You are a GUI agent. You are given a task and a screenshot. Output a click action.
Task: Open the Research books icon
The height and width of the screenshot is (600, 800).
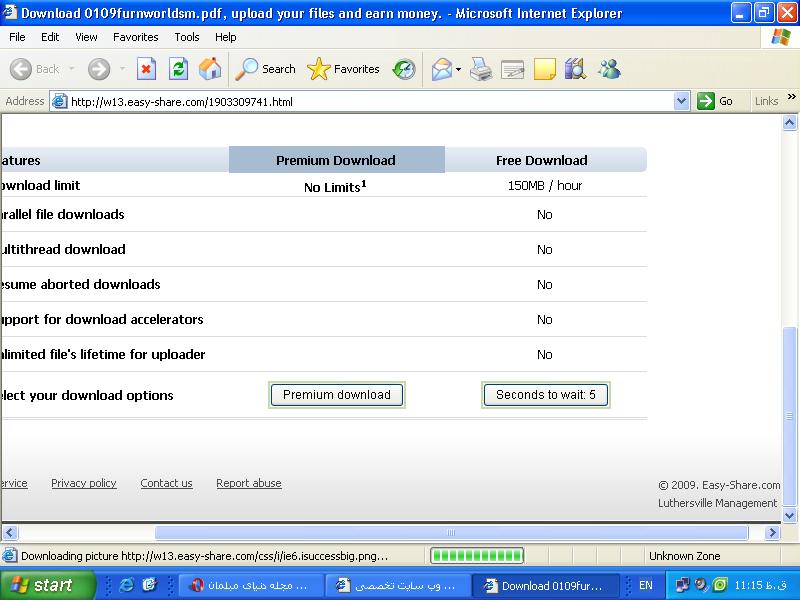coord(576,69)
